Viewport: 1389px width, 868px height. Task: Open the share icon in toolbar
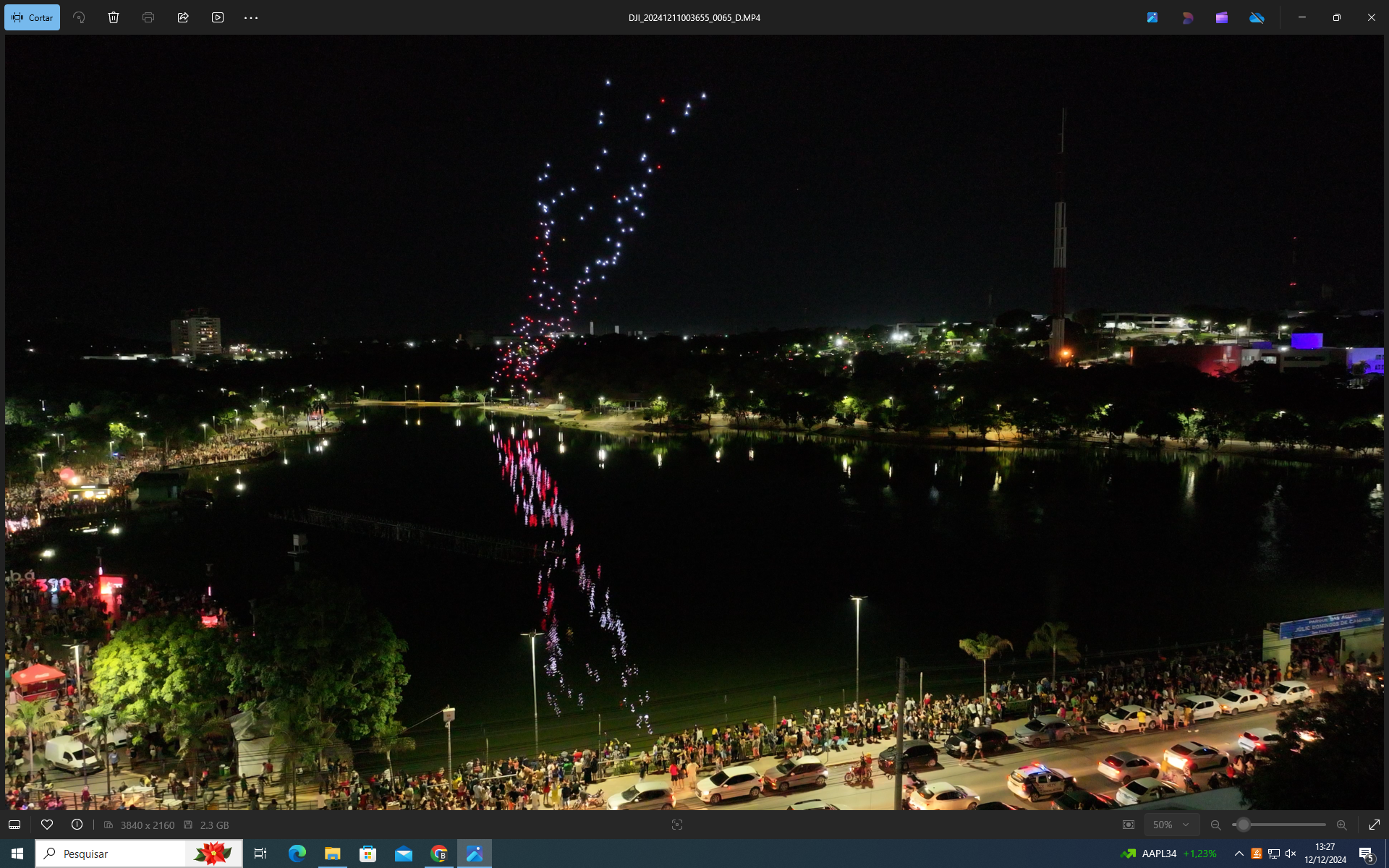tap(183, 17)
